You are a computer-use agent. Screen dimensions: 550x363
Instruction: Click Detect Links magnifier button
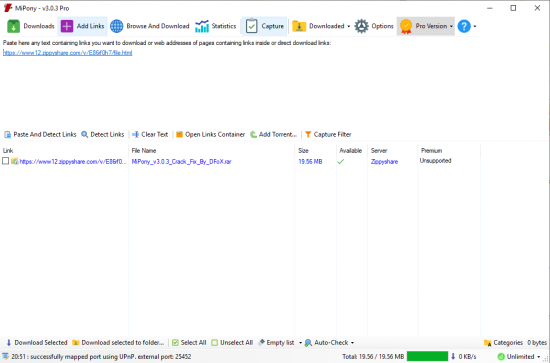pyautogui.click(x=102, y=134)
